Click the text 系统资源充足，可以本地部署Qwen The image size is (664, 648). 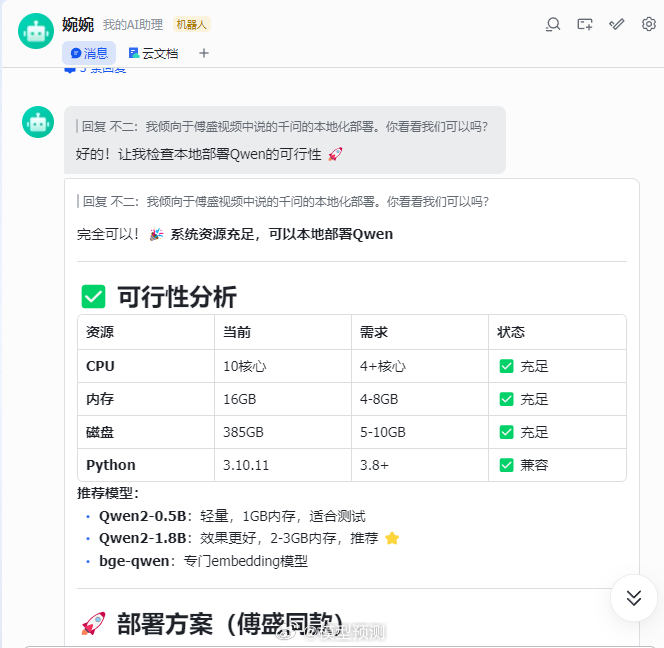(x=282, y=234)
